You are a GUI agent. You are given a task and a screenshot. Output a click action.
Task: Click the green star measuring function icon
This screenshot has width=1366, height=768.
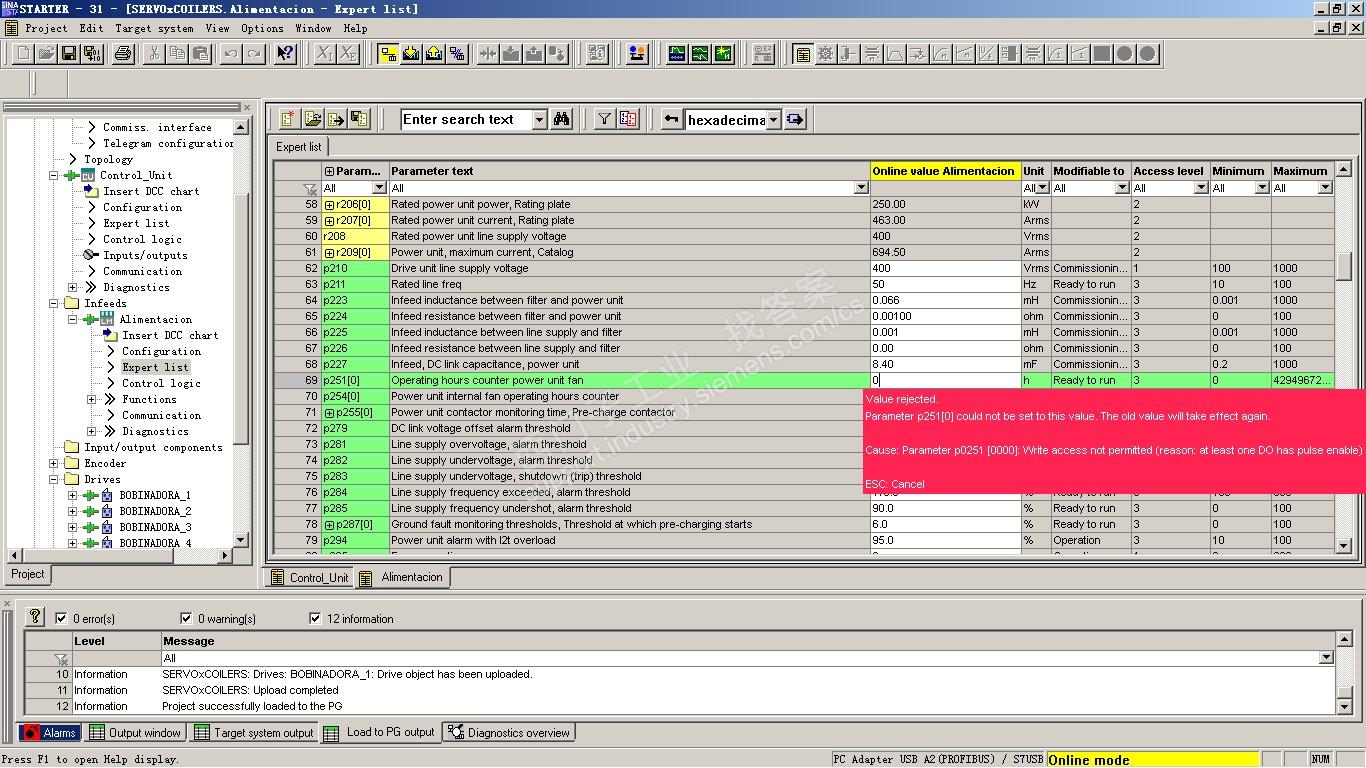tap(723, 53)
